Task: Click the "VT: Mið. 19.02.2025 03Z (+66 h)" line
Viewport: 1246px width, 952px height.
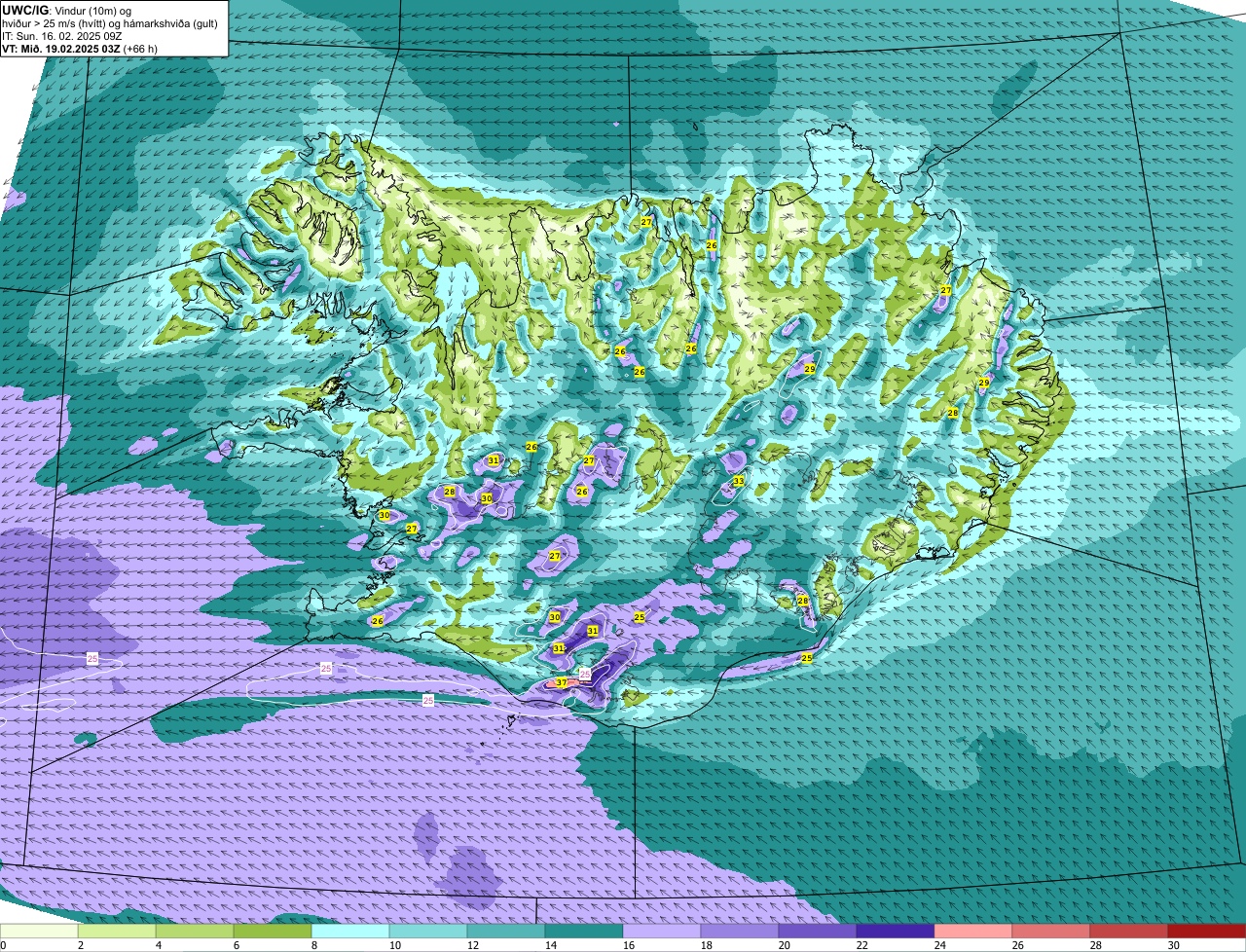Action: 80,48
